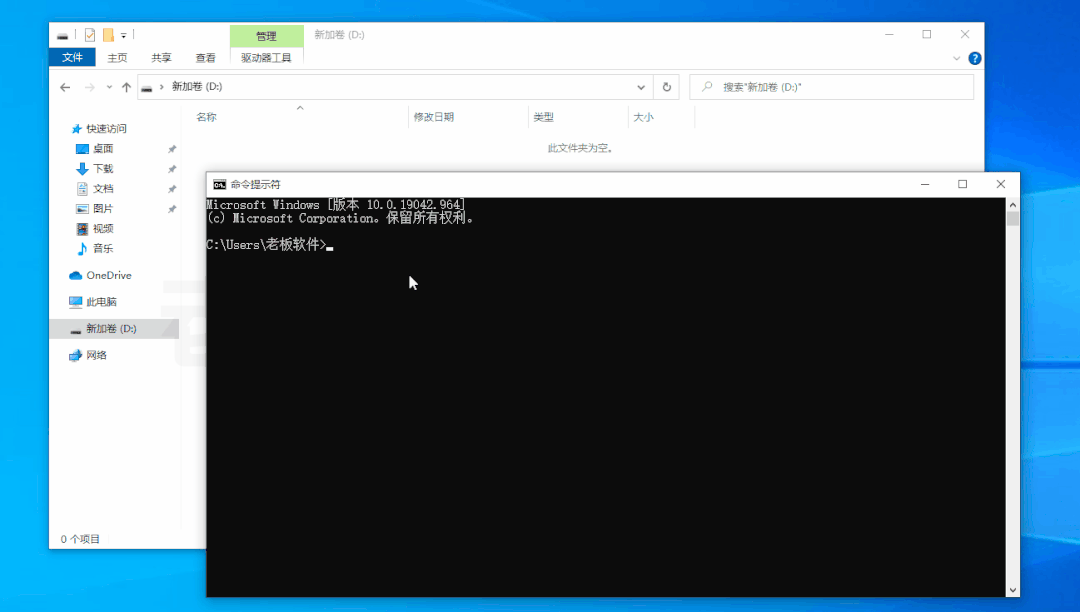Click the search magnifier icon
1080x612 pixels.
707,87
